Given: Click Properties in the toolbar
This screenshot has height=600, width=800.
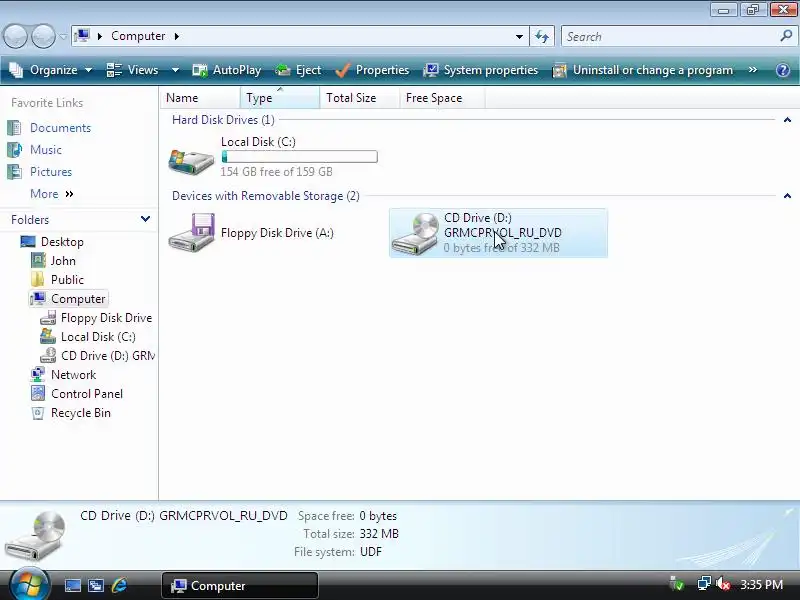Looking at the screenshot, I should click(x=372, y=70).
